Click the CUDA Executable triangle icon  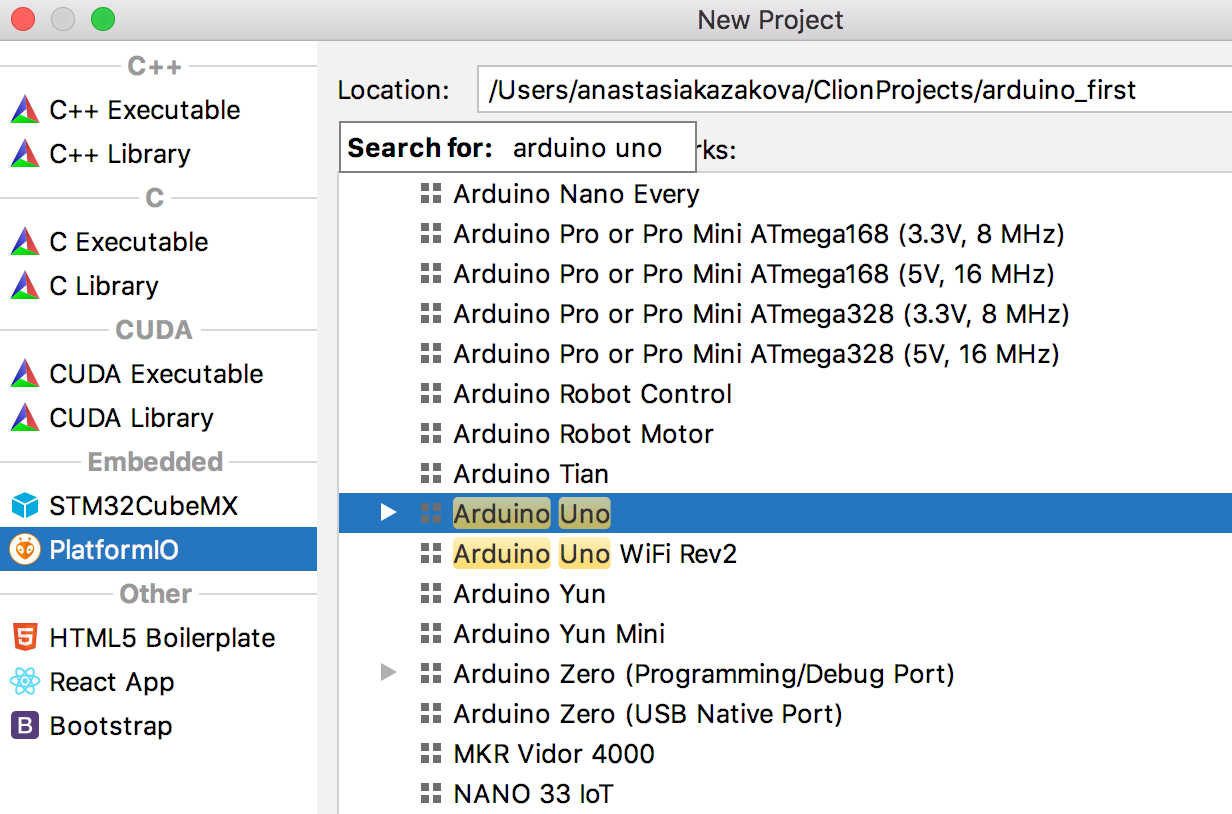tap(25, 373)
